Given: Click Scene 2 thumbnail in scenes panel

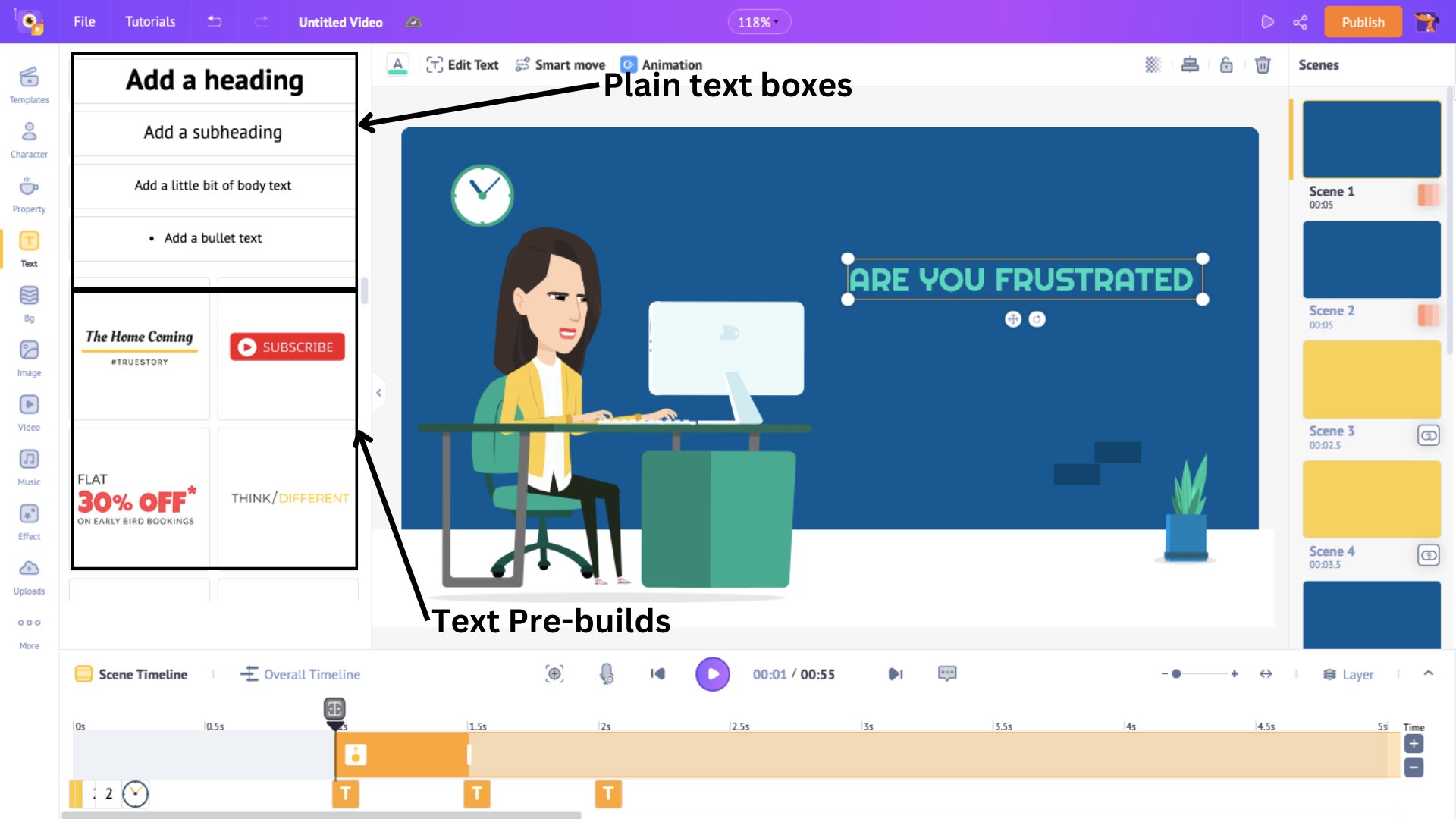Looking at the screenshot, I should pos(1370,259).
